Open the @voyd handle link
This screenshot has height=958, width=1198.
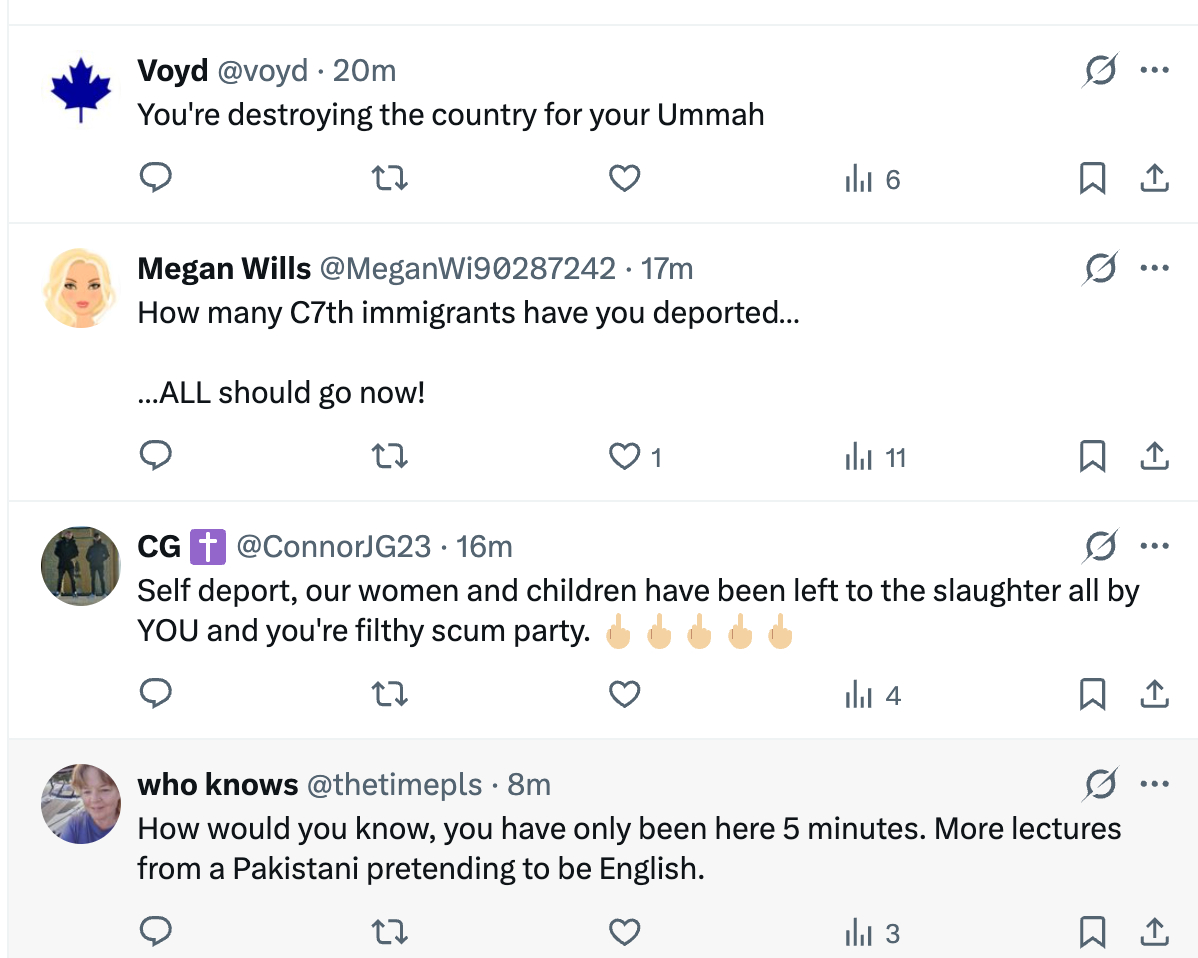262,71
